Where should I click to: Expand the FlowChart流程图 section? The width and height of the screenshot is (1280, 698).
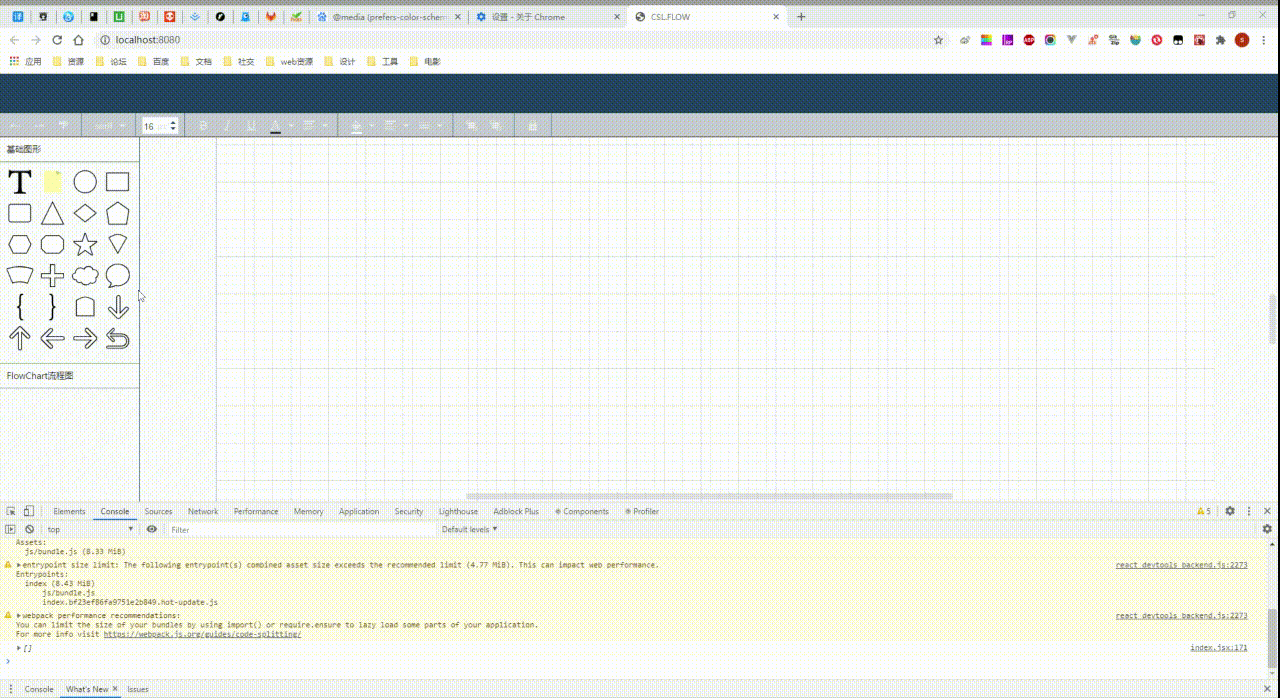(69, 376)
